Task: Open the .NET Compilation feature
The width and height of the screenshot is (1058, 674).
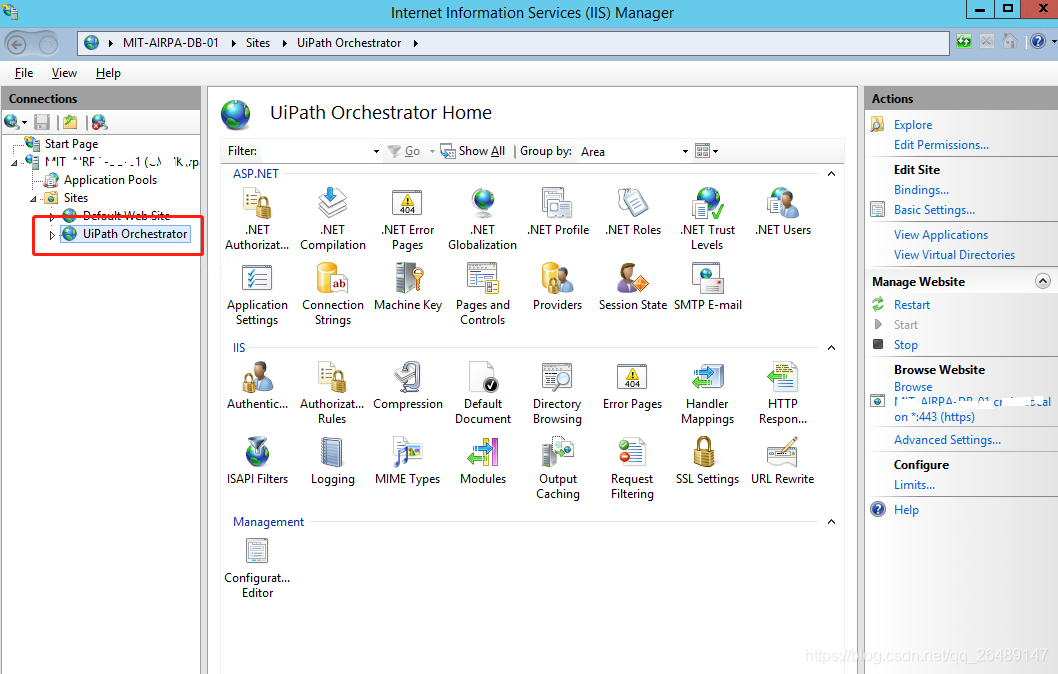Action: [333, 219]
